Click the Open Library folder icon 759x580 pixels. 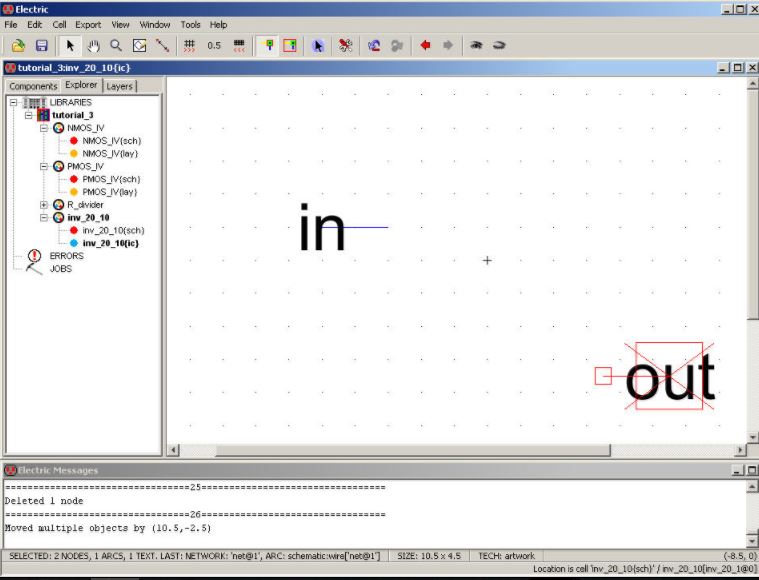point(18,45)
